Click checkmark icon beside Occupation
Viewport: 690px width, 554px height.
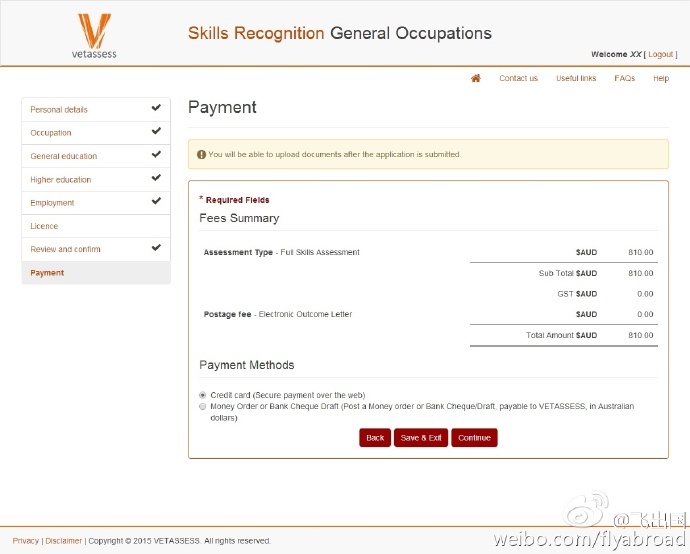(156, 131)
